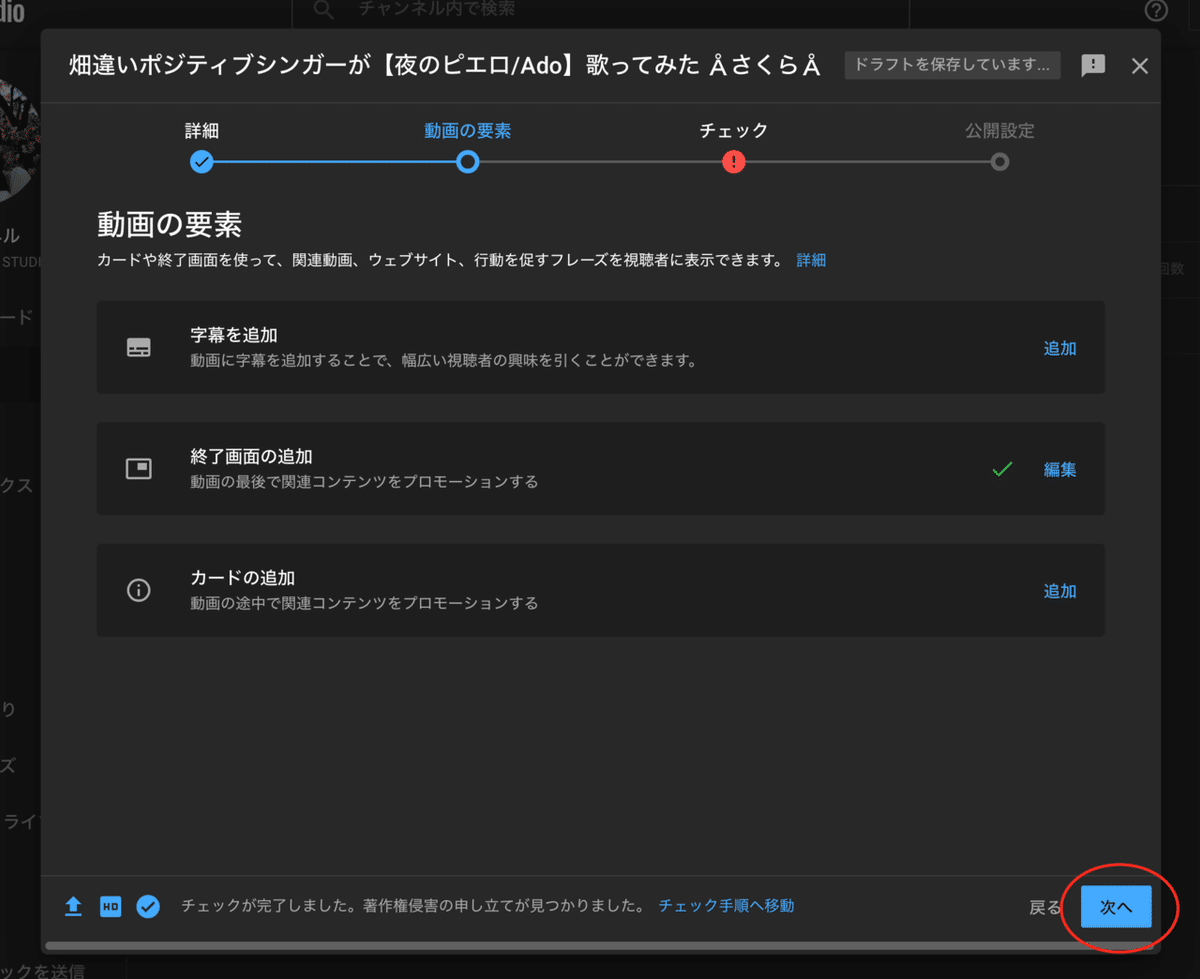Click the blue upload status icon at bottom left
1200x979 pixels.
pos(73,906)
